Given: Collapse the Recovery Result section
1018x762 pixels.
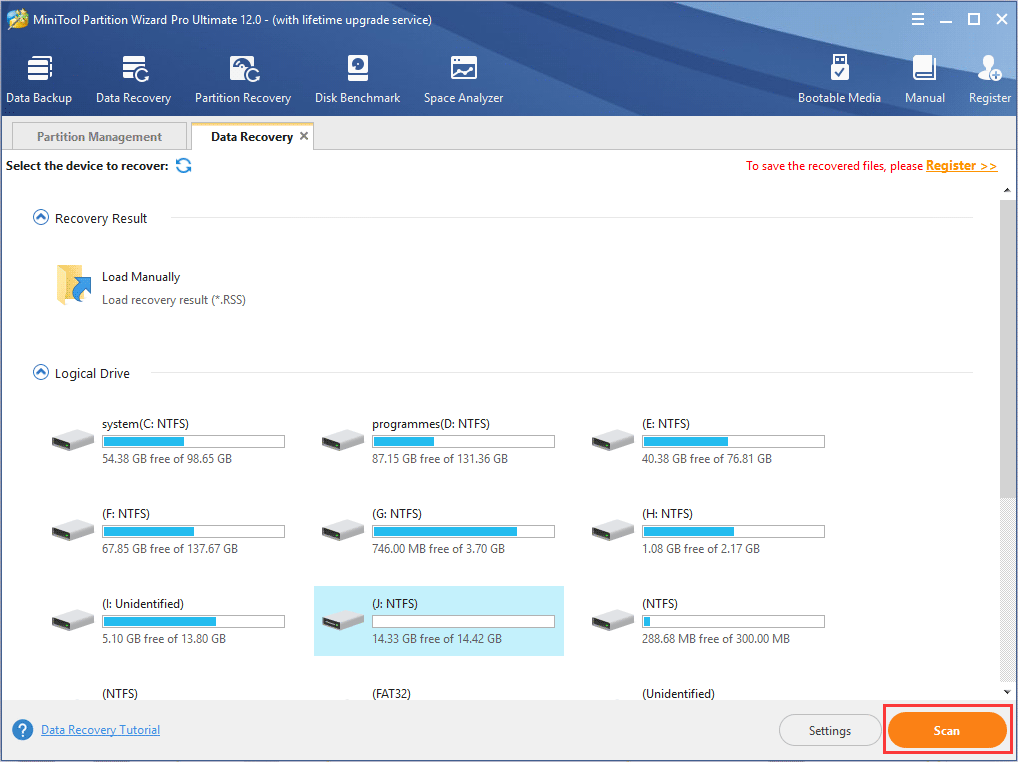Looking at the screenshot, I should [x=41, y=218].
